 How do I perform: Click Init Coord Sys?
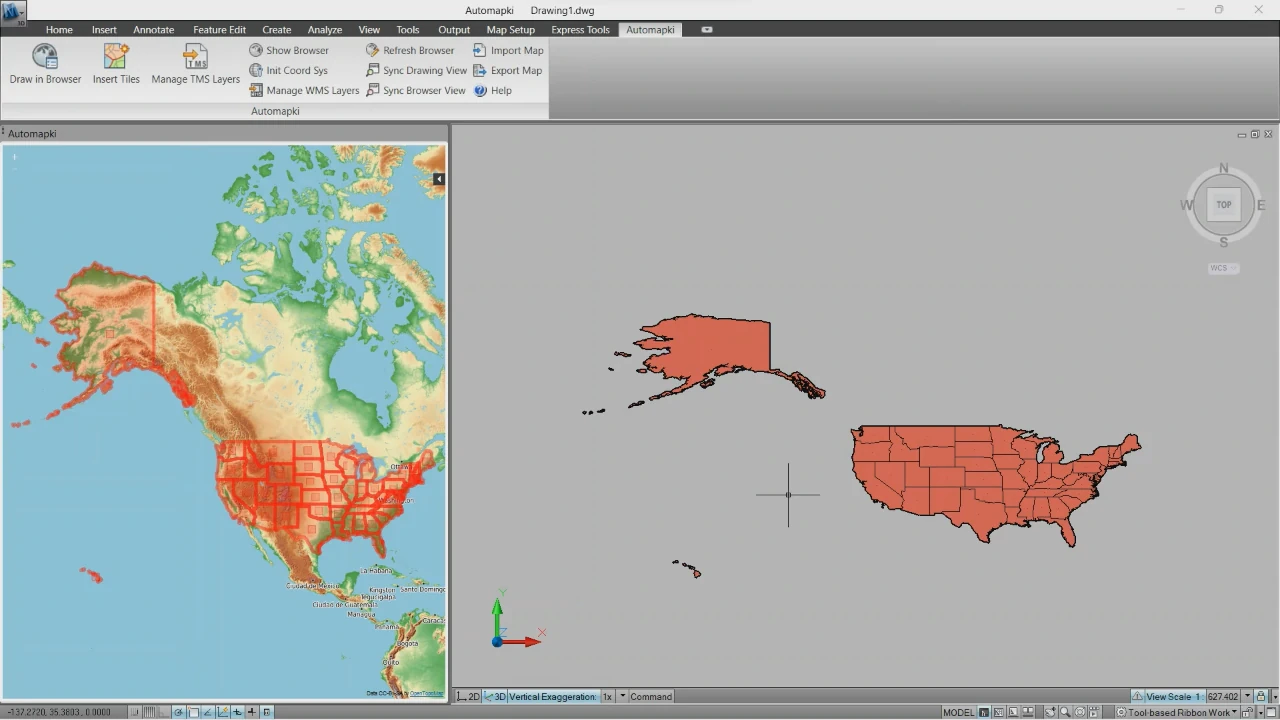[289, 70]
